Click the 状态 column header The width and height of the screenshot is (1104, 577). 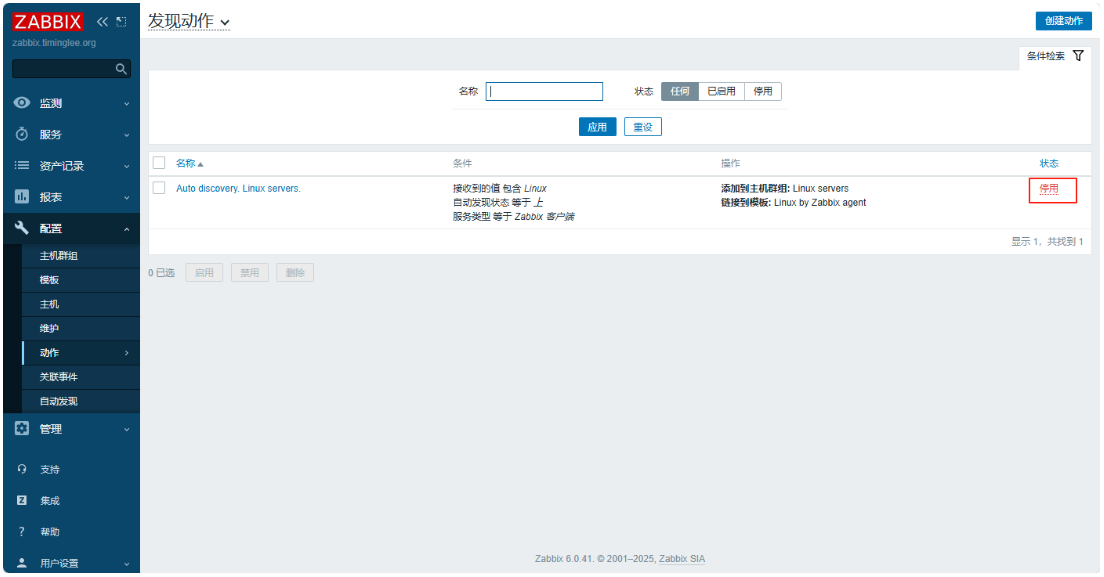click(x=1049, y=163)
